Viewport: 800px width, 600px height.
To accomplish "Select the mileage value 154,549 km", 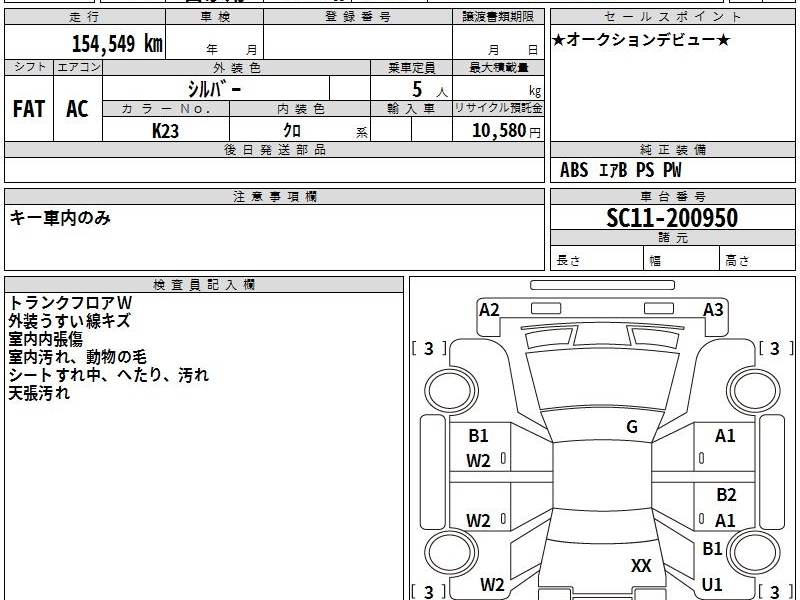I will coord(117,43).
